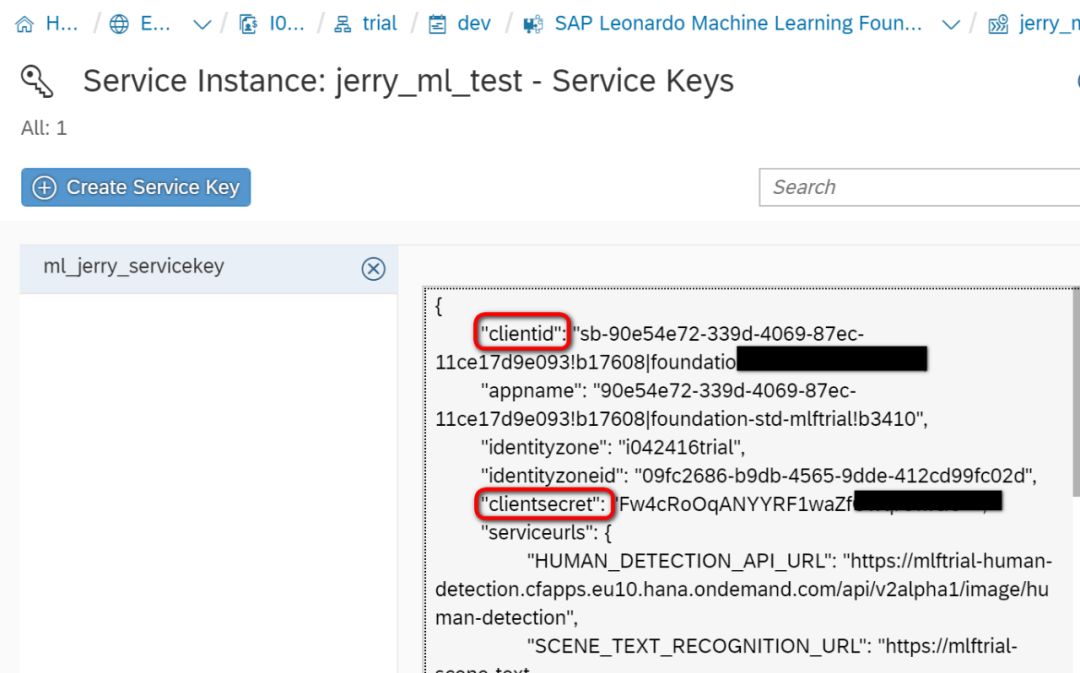Open the I0... subaccount breadcrumb
The width and height of the screenshot is (1080, 673).
point(287,23)
